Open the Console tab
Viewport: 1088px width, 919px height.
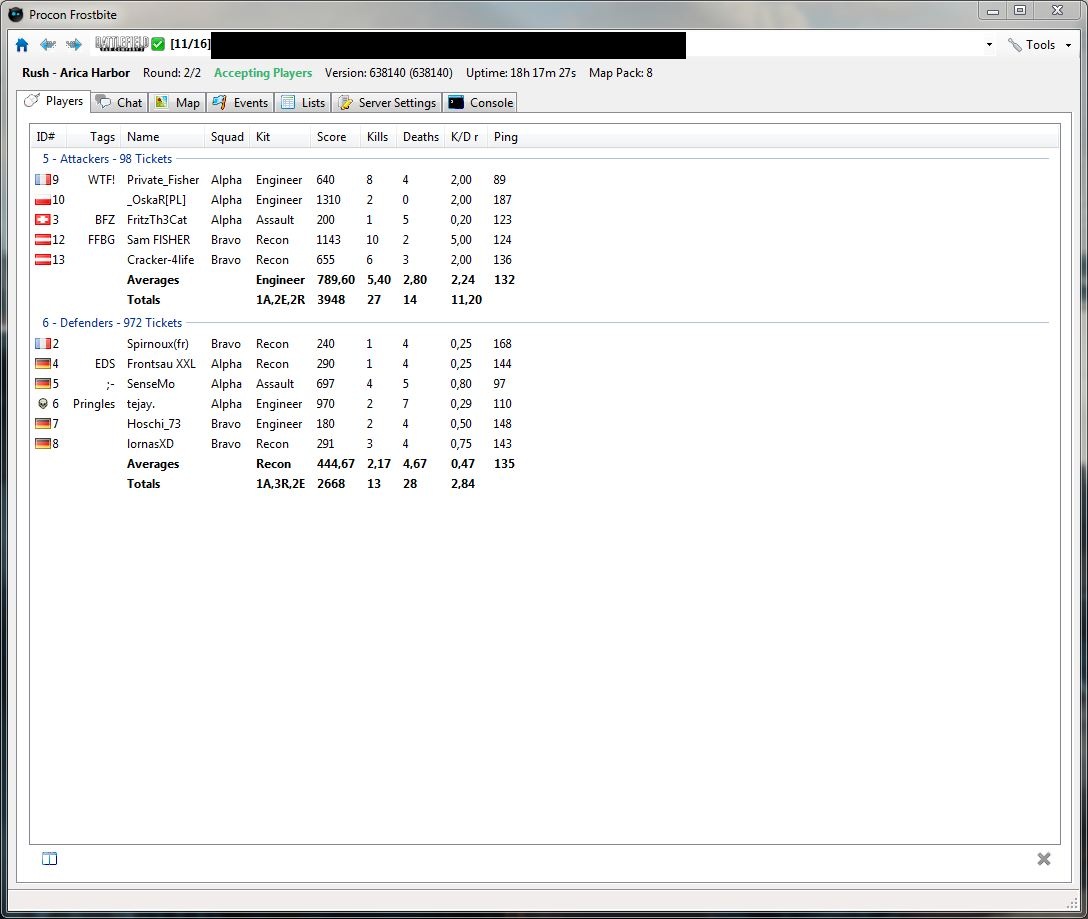pyautogui.click(x=480, y=103)
